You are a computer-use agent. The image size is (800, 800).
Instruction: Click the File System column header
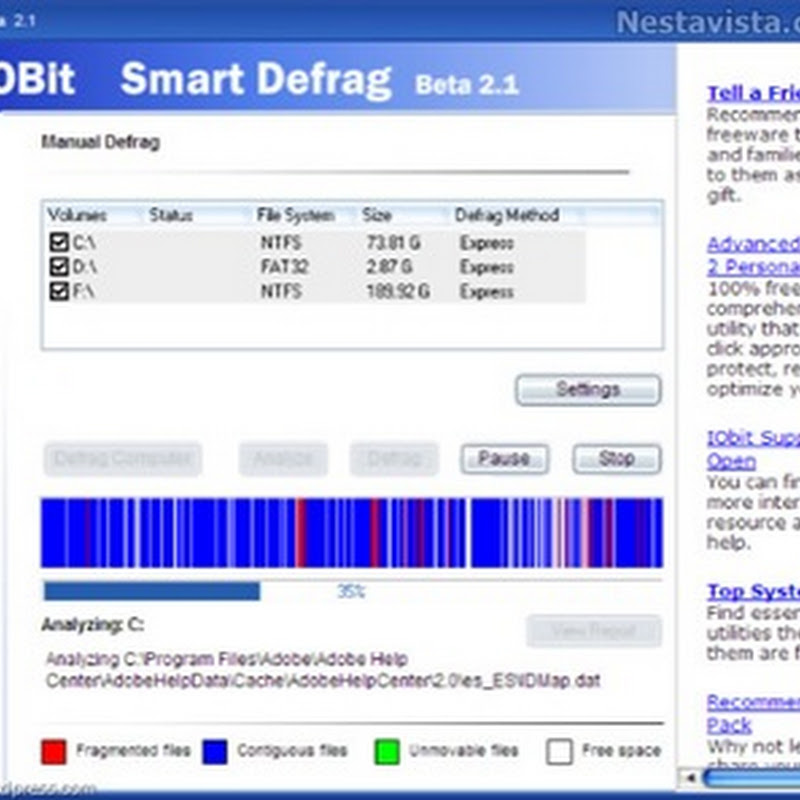294,215
